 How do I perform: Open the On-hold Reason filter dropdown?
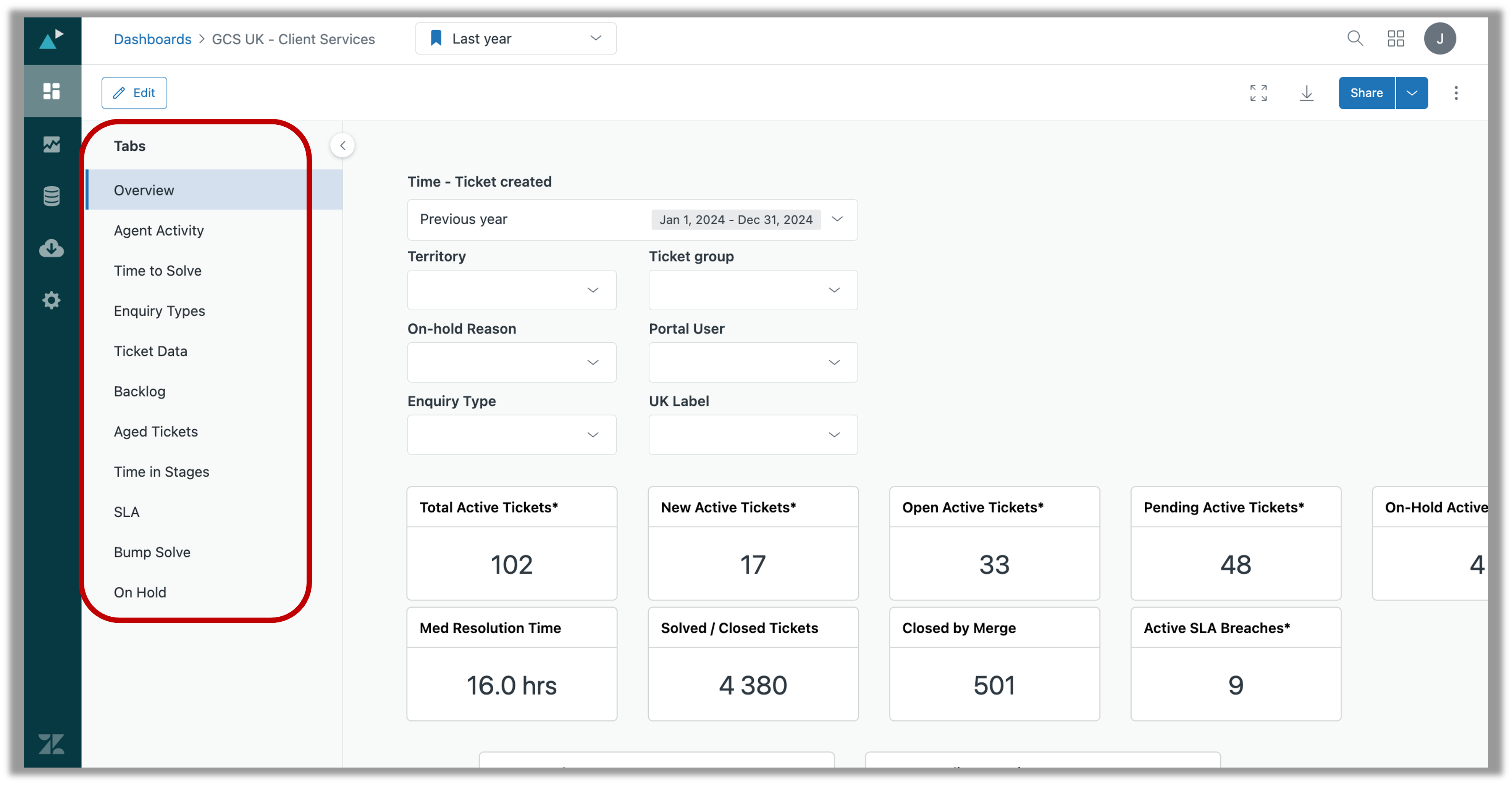(x=511, y=362)
